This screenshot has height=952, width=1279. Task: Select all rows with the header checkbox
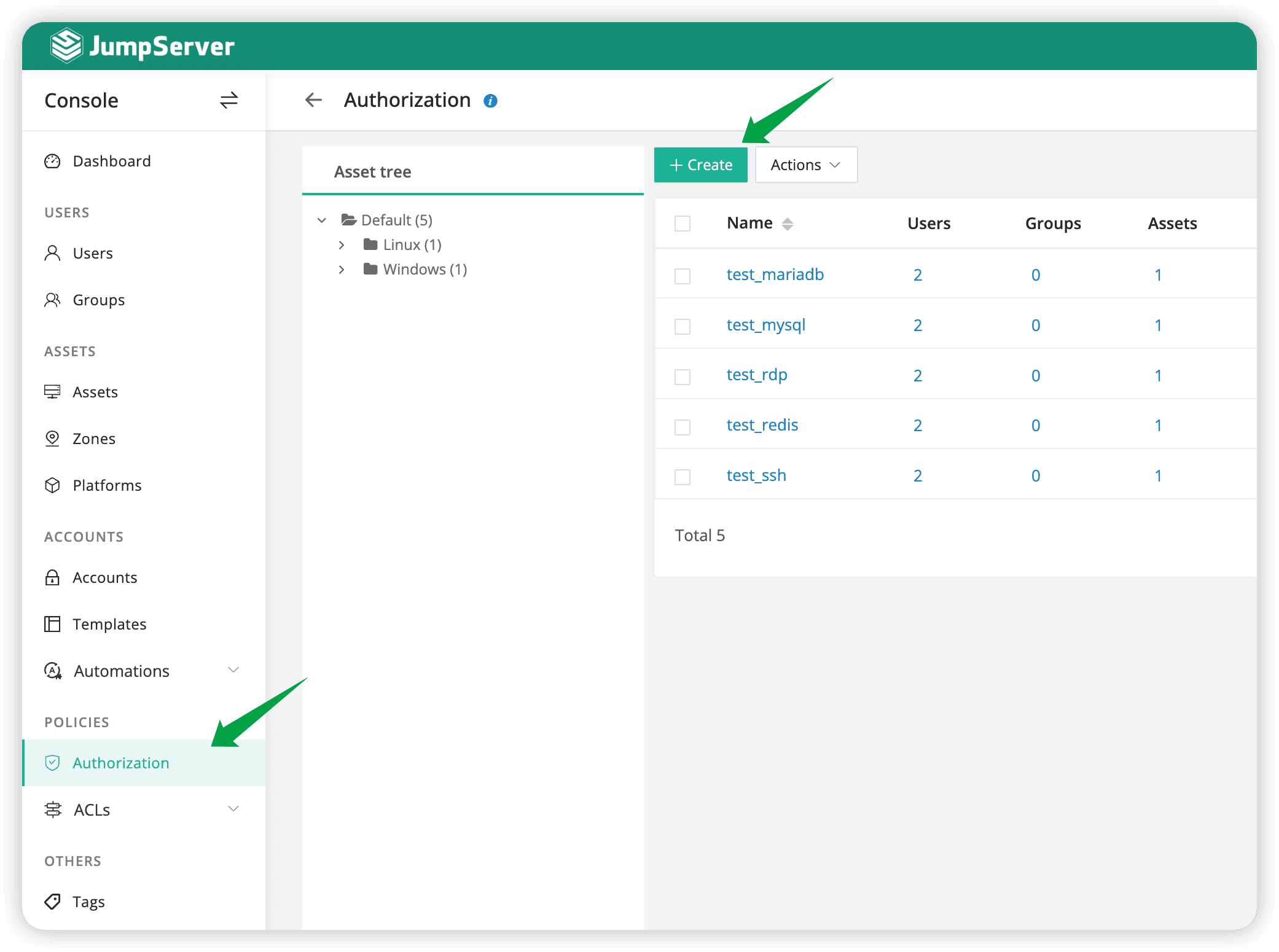682,224
